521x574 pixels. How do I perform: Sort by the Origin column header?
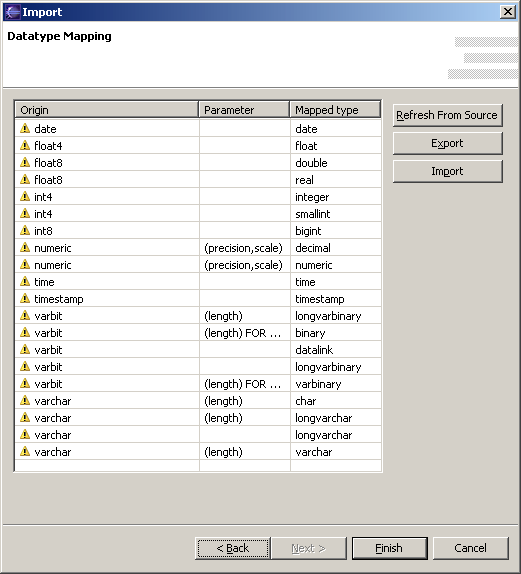(107, 110)
